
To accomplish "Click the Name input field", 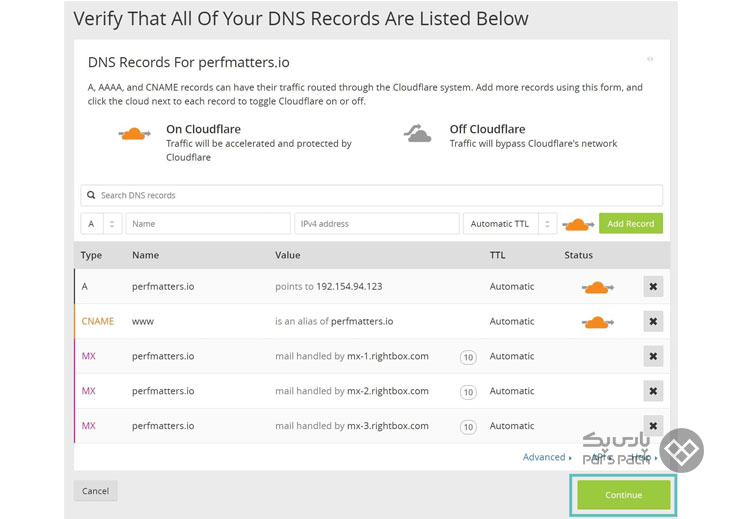I will (208, 223).
